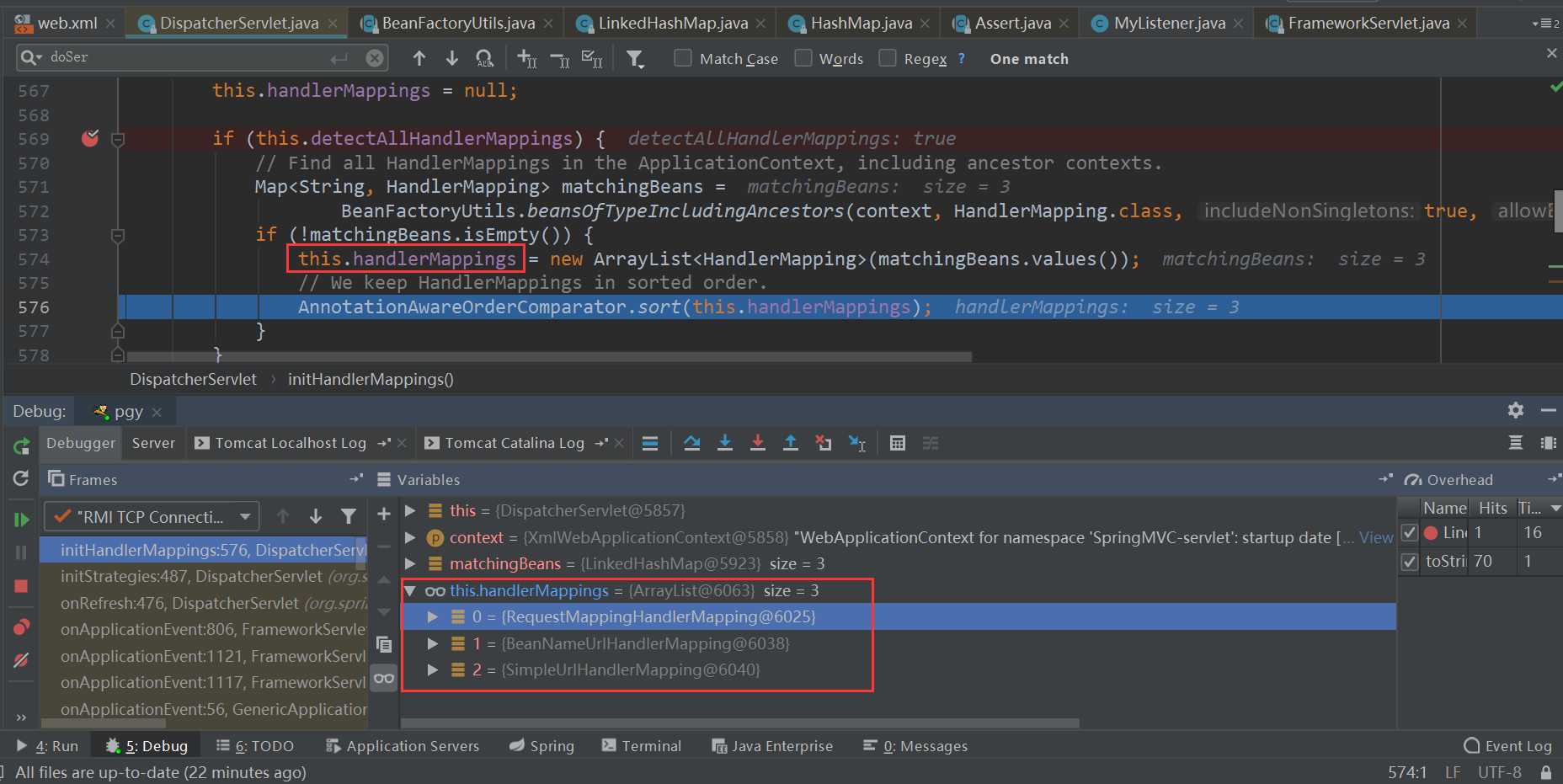Run to Cursor icon
This screenshot has height=784, width=1563.
point(857,443)
